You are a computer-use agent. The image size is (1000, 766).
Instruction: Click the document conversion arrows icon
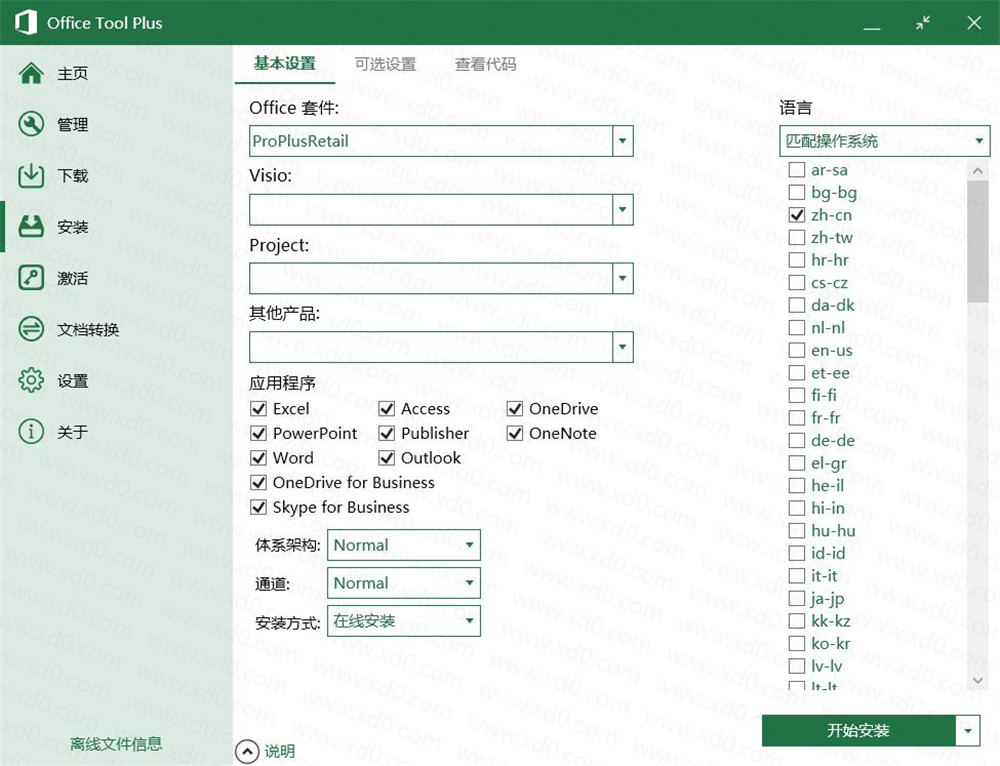[x=31, y=329]
